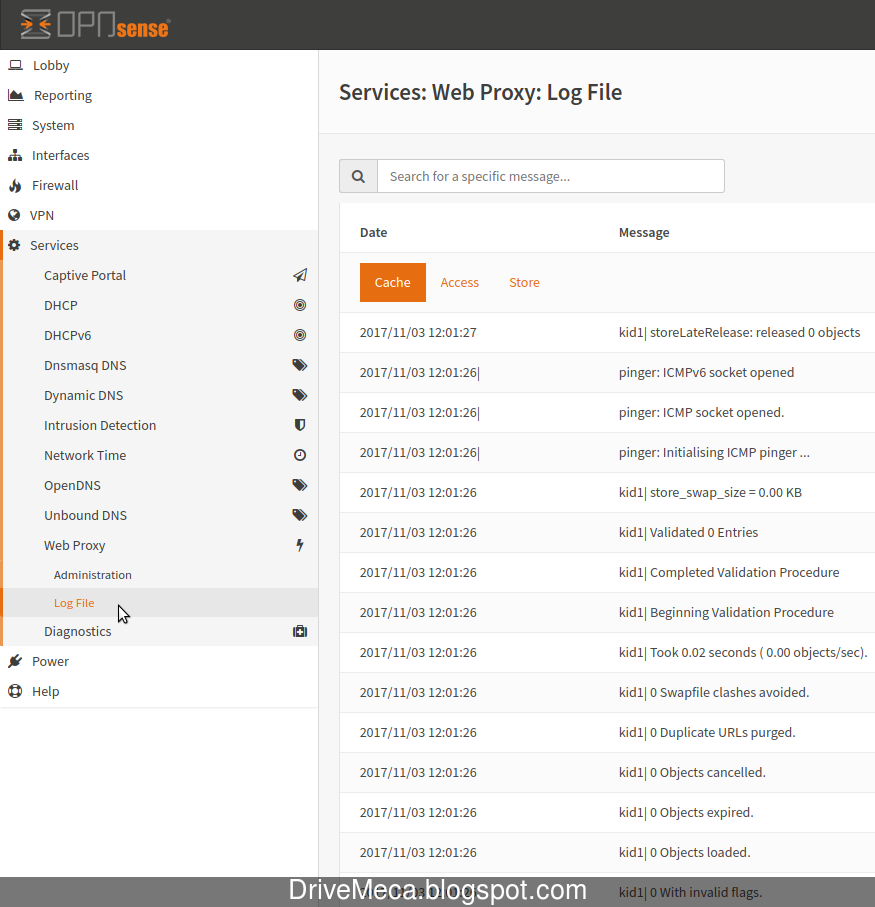Click the Services gear icon

[15, 245]
